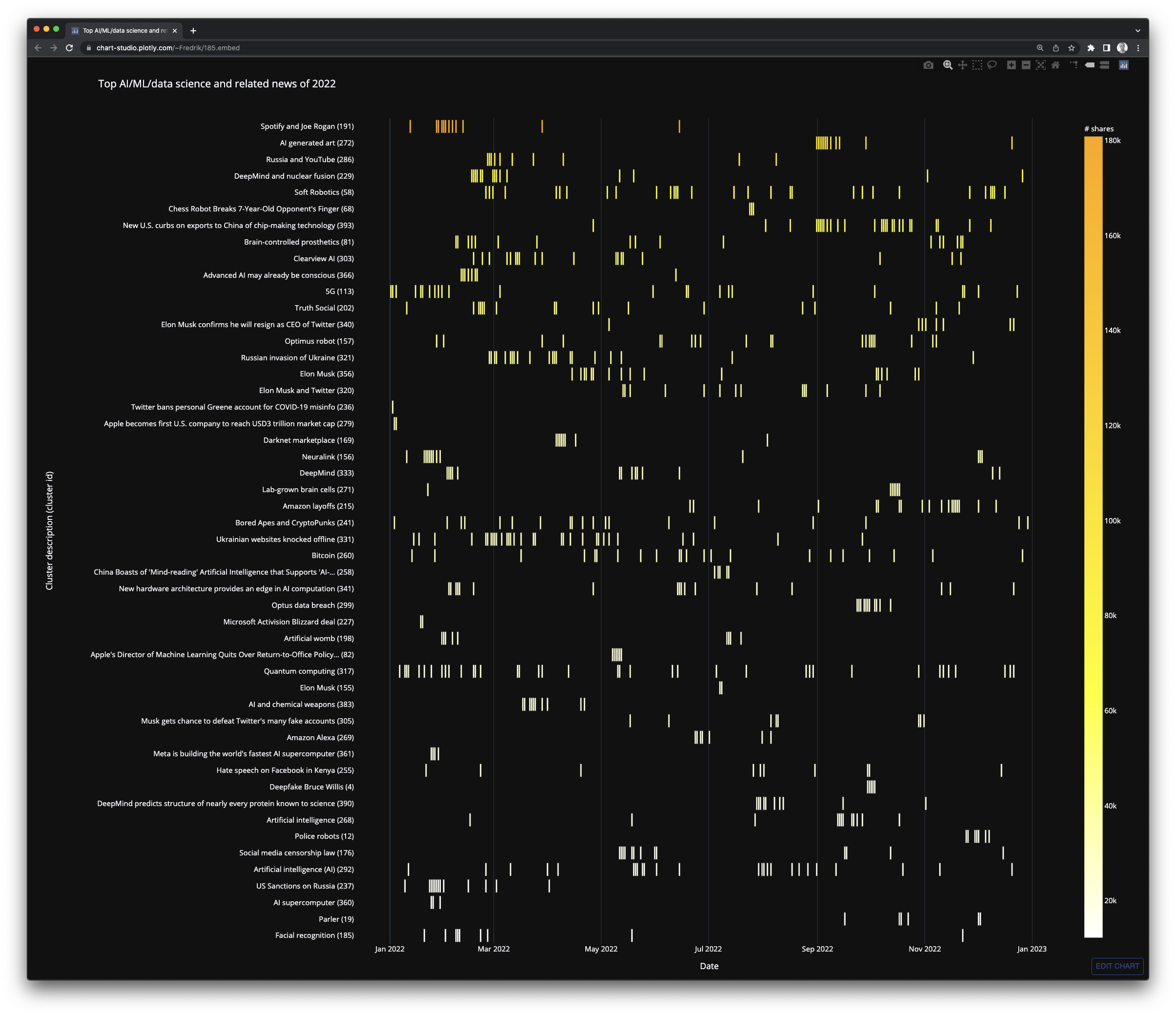Click the 'Quantum computing (317)' label
The image size is (1176, 1016).
click(x=309, y=671)
